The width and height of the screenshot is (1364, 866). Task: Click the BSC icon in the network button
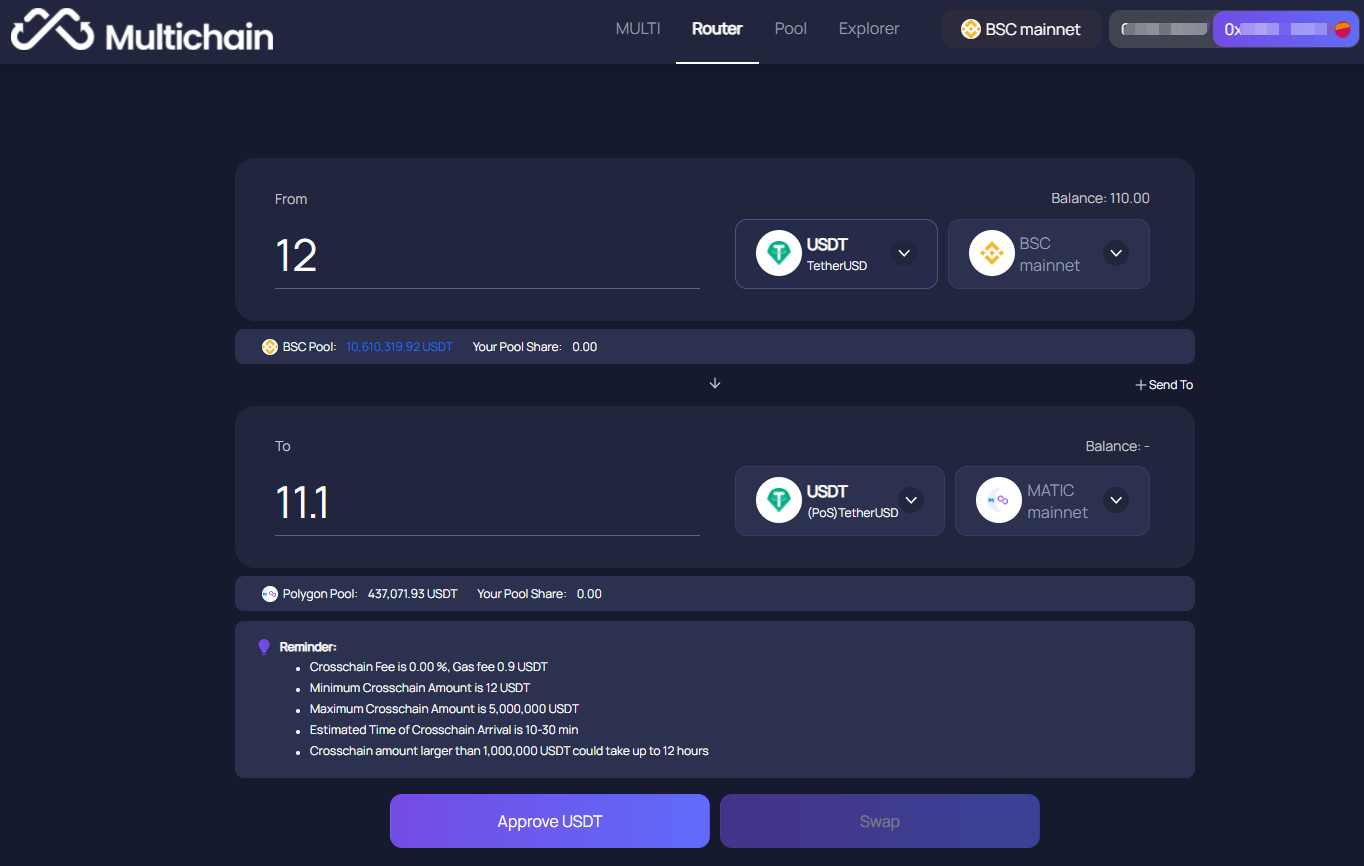[970, 29]
